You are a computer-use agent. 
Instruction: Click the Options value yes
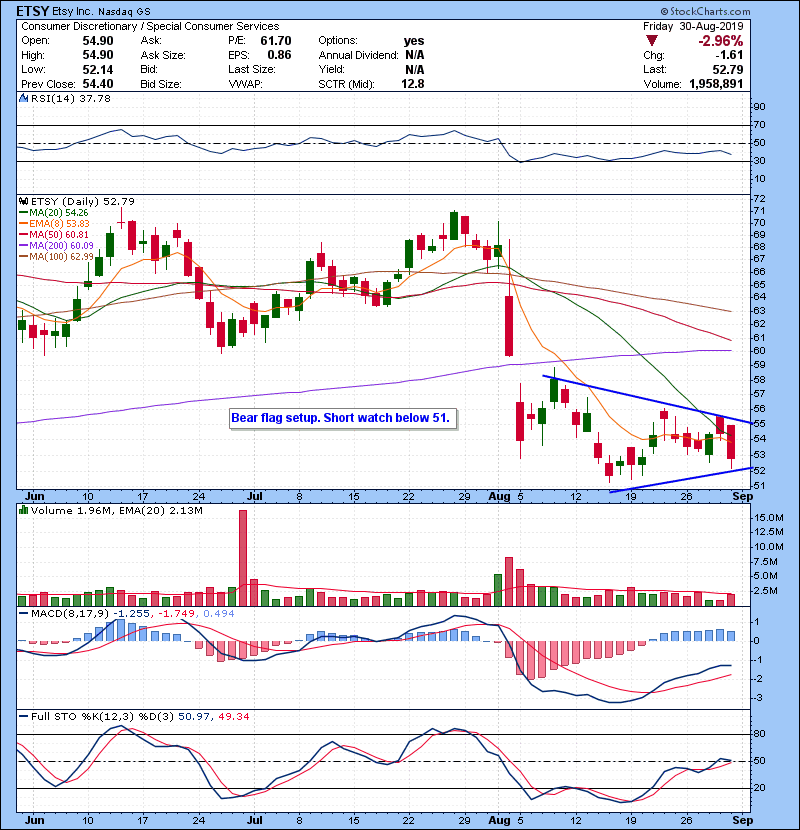pyautogui.click(x=414, y=41)
